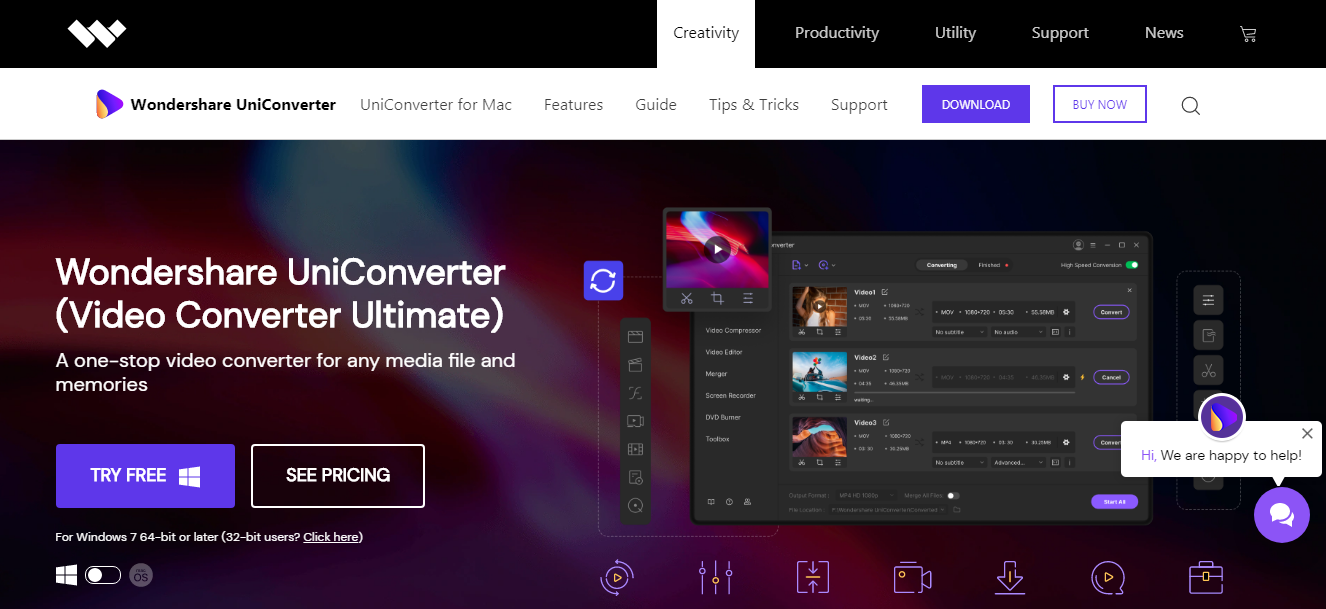The width and height of the screenshot is (1326, 609).
Task: Click the user account icon in the app window
Action: coord(1078,245)
